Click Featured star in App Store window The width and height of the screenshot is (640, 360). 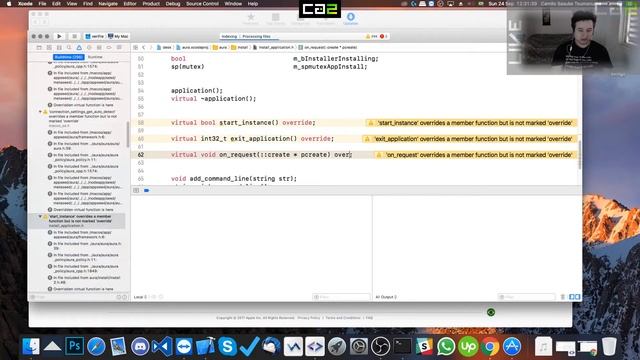point(251,19)
